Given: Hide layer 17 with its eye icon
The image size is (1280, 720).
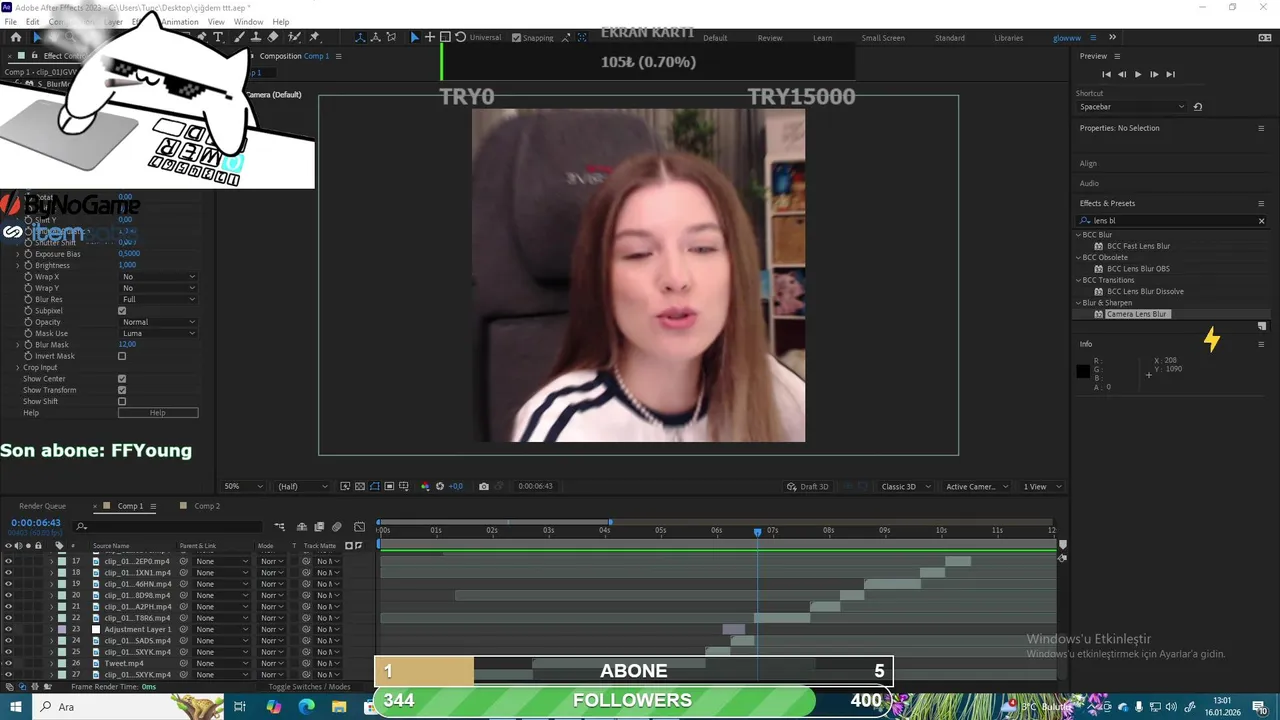Looking at the screenshot, I should (8, 561).
